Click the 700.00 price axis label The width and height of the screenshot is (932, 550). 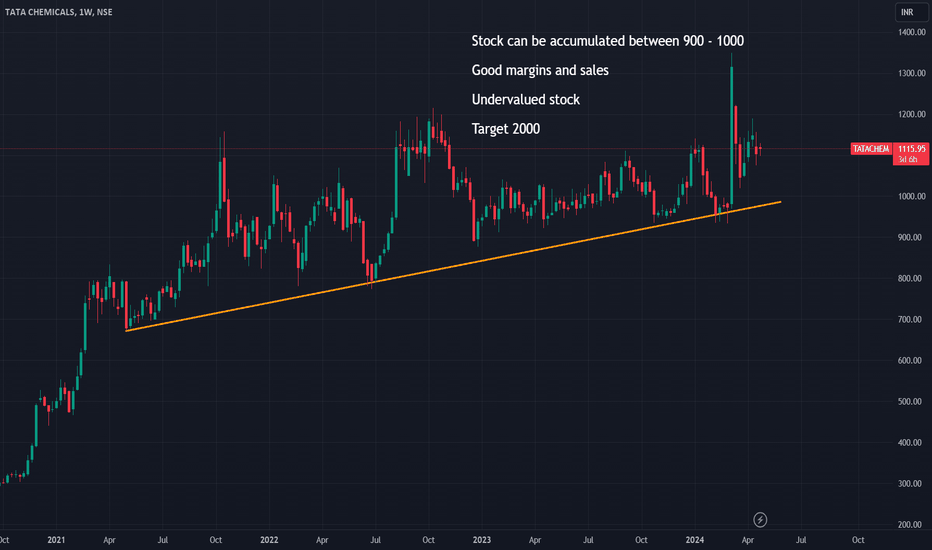click(912, 319)
